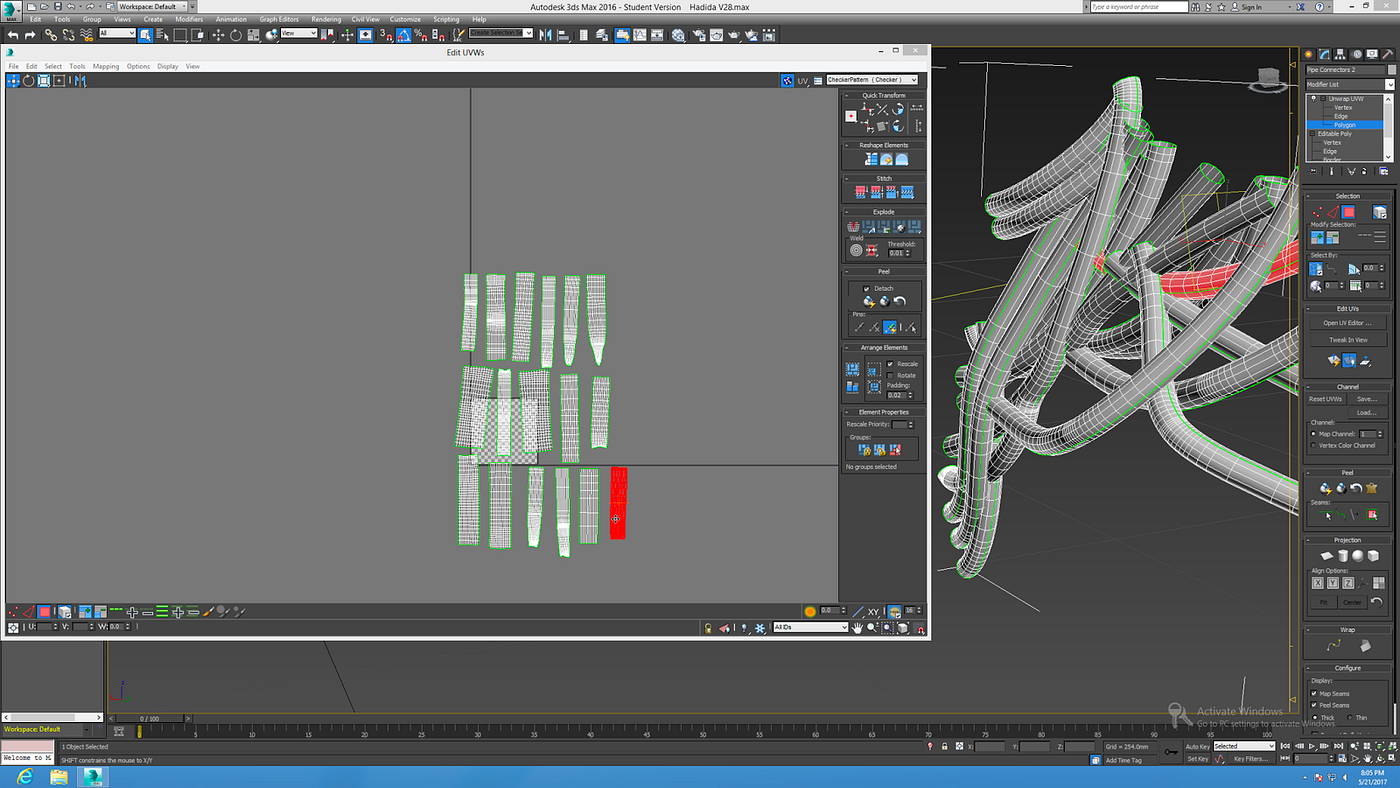Click the Mirror icon in Edit UVWs toolbar
Image resolution: width=1400 pixels, height=788 pixels.
coord(80,81)
